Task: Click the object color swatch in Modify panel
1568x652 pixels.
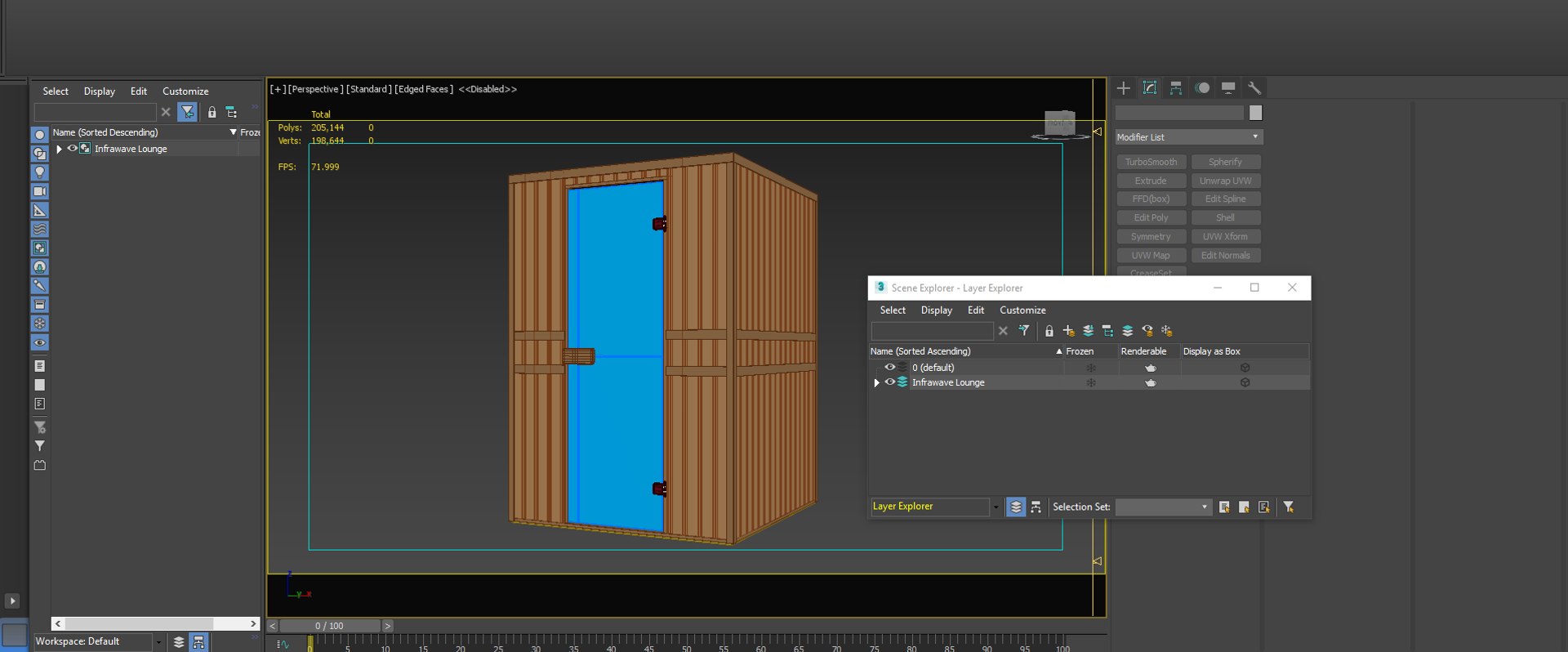Action: [1255, 113]
